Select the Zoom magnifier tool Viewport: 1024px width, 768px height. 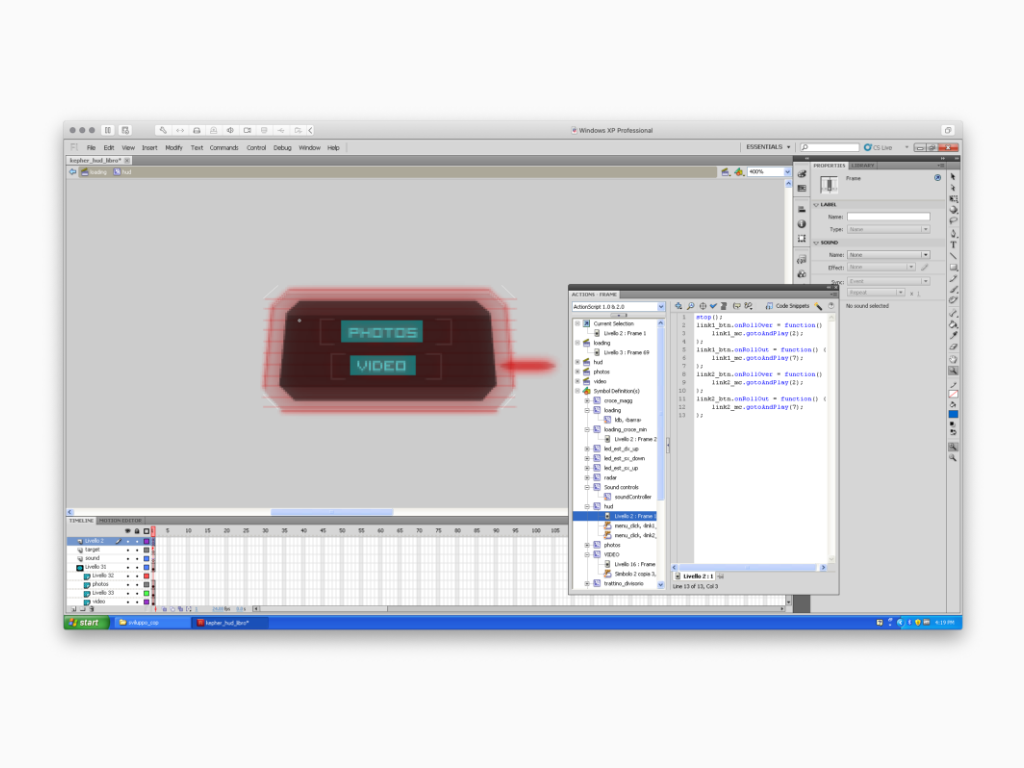coord(953,370)
